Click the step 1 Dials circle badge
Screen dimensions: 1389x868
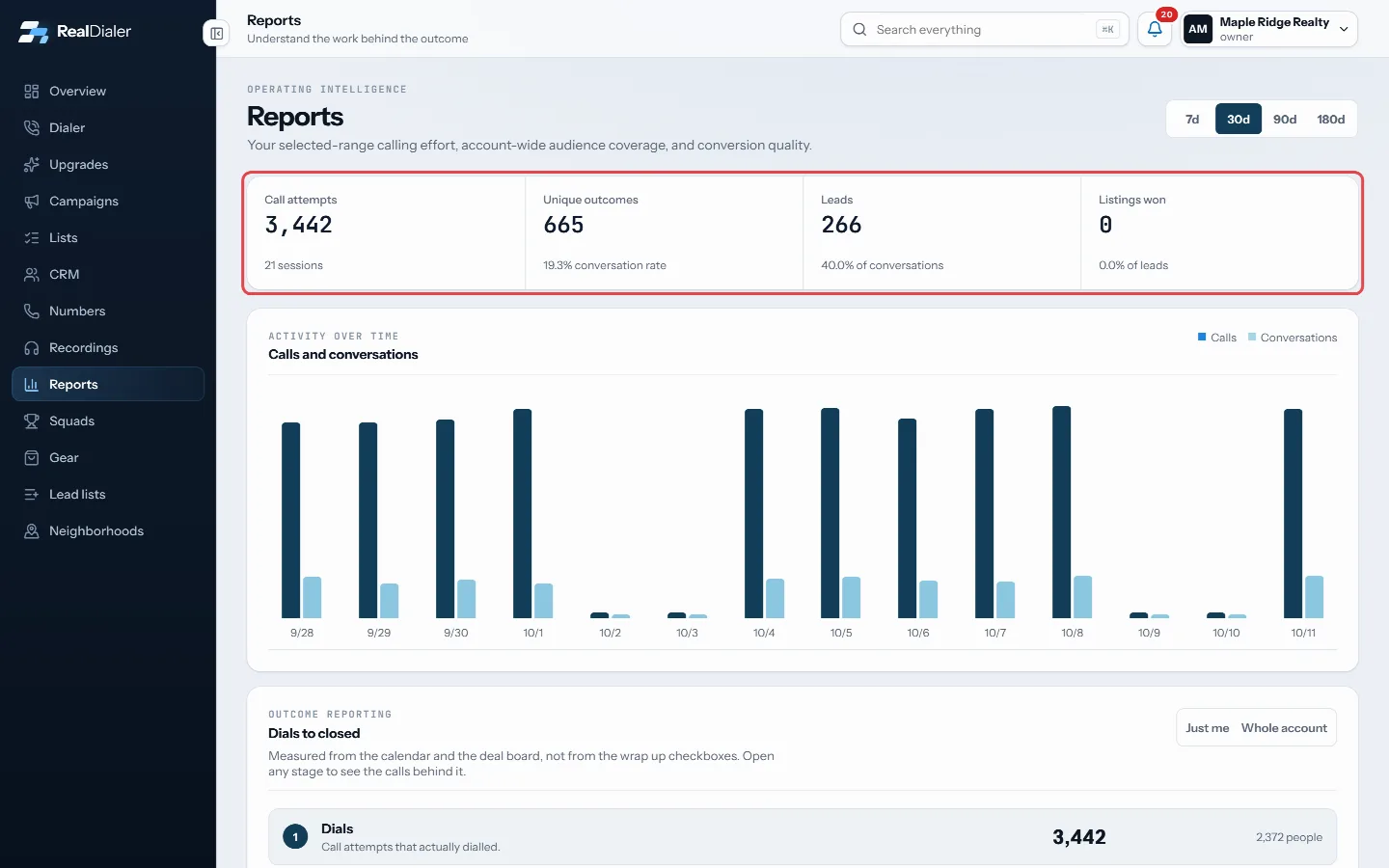[295, 837]
